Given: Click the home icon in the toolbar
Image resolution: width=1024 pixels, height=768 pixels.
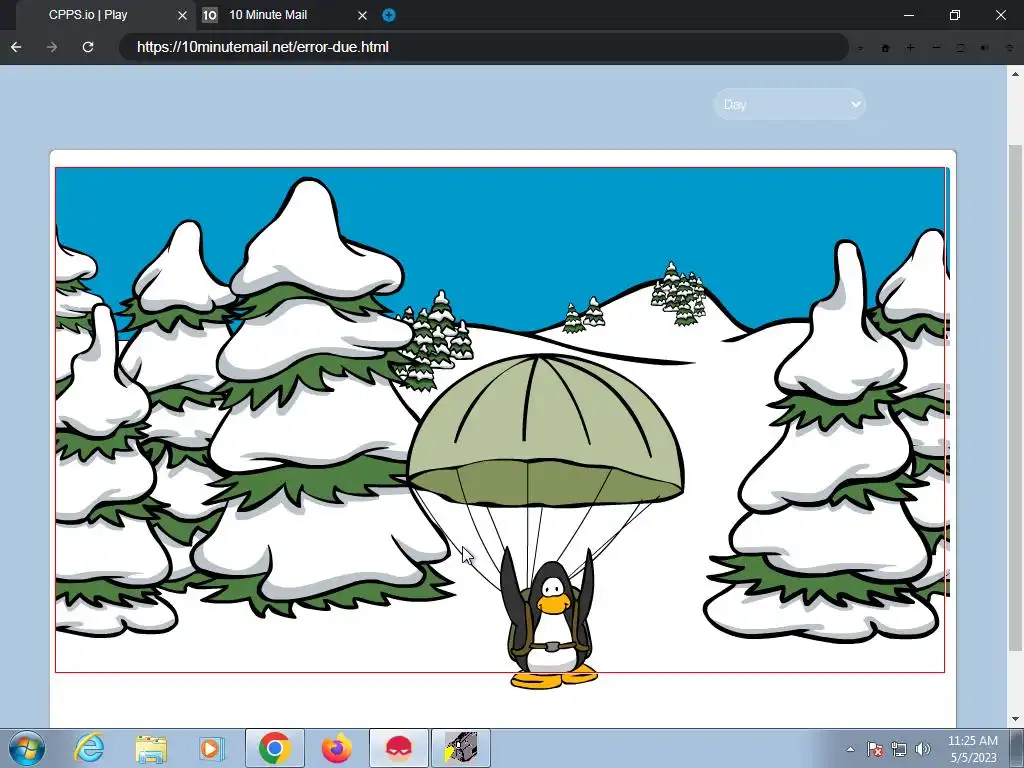Looking at the screenshot, I should click(886, 48).
